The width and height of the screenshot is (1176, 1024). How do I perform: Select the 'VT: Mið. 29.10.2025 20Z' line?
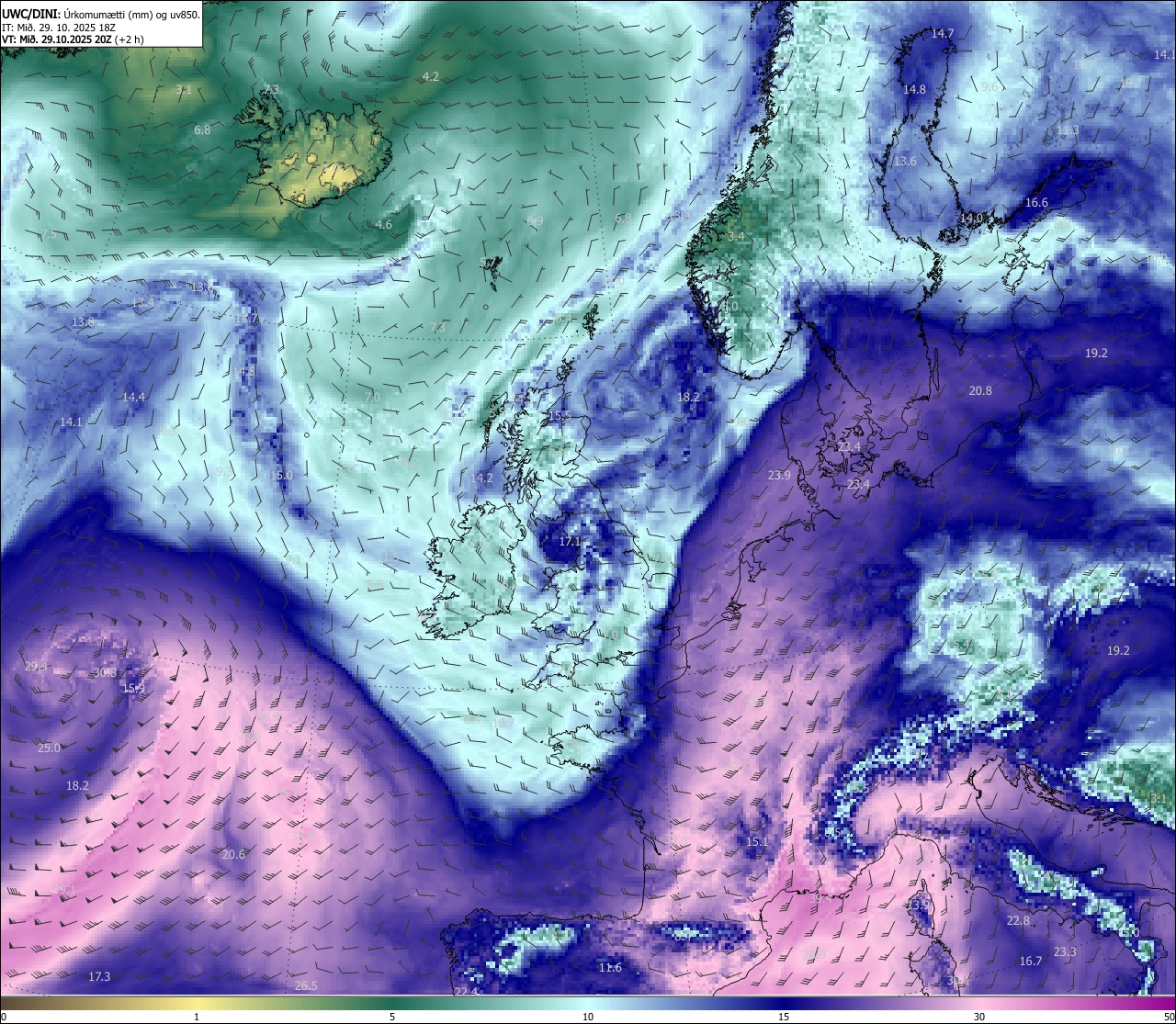click(58, 39)
